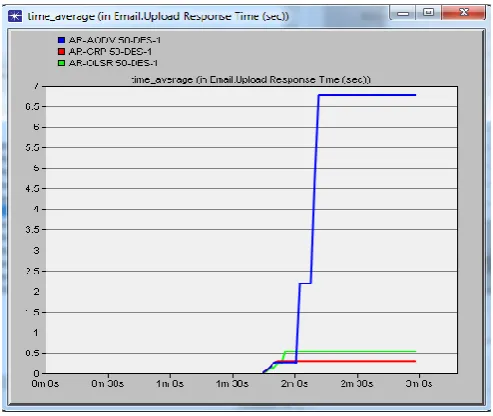
Task: Click the OPNET window icon in title bar
Action: (15, 16)
